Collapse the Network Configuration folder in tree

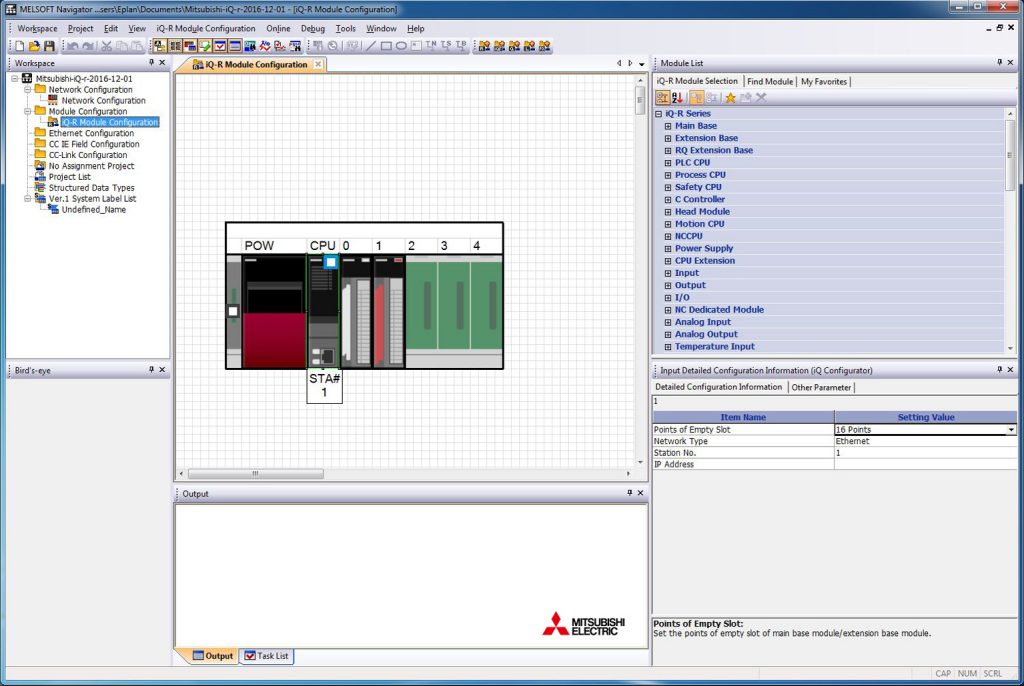point(28,90)
